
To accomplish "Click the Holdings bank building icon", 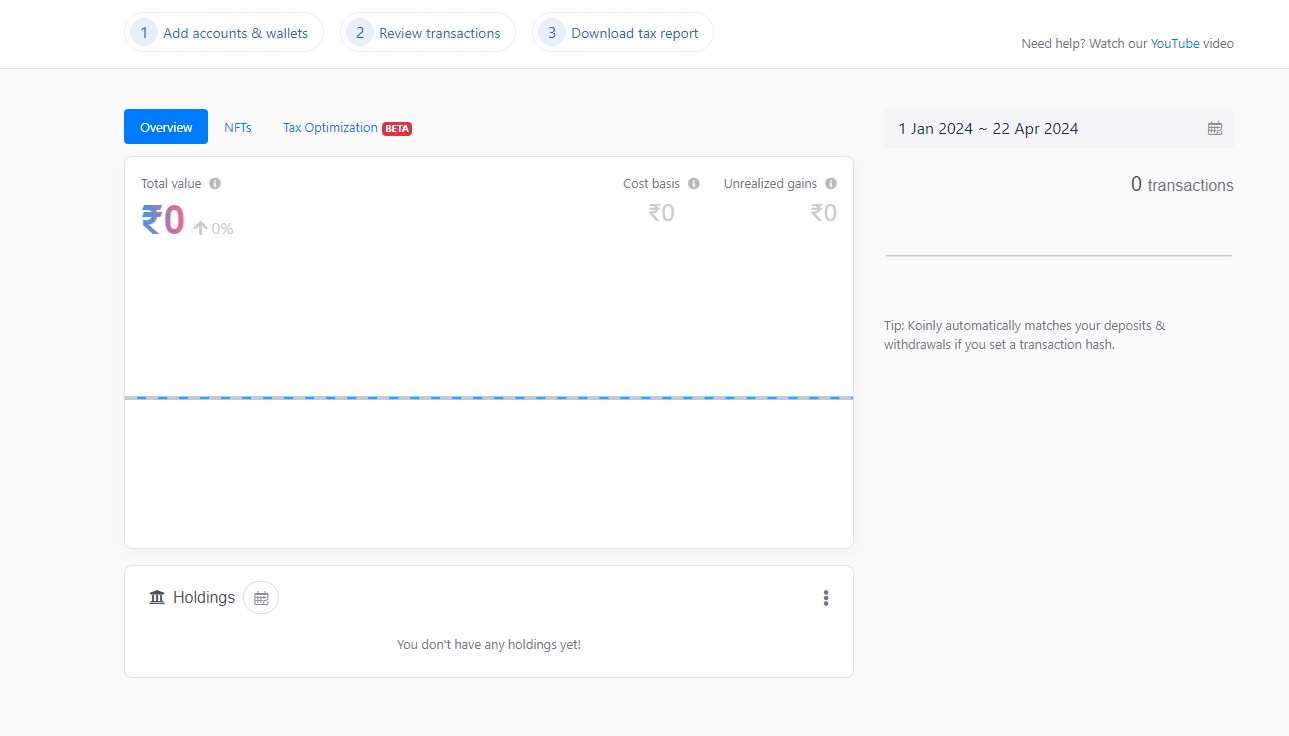I will 157,597.
